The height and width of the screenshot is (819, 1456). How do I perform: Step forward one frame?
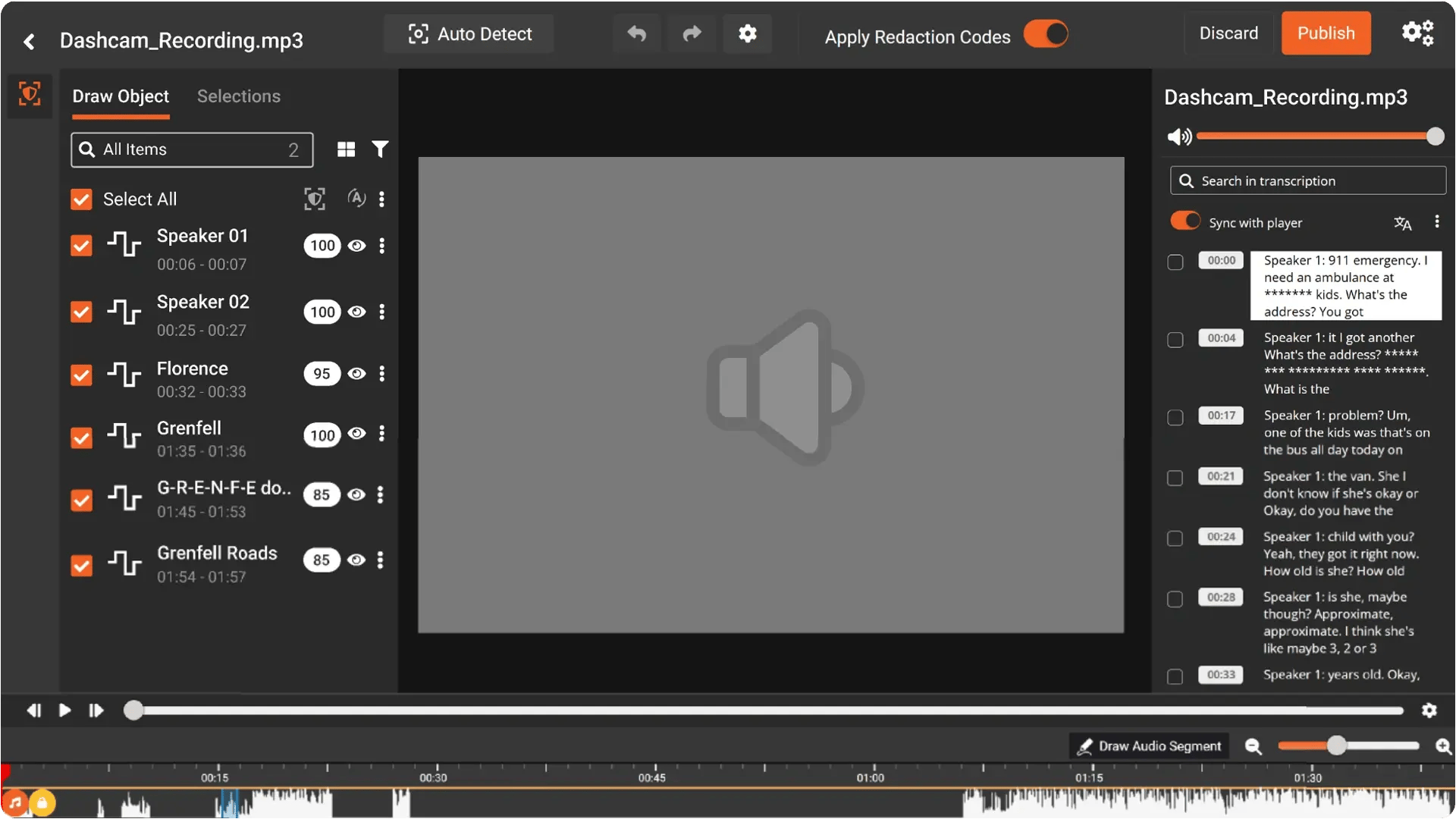(x=96, y=711)
